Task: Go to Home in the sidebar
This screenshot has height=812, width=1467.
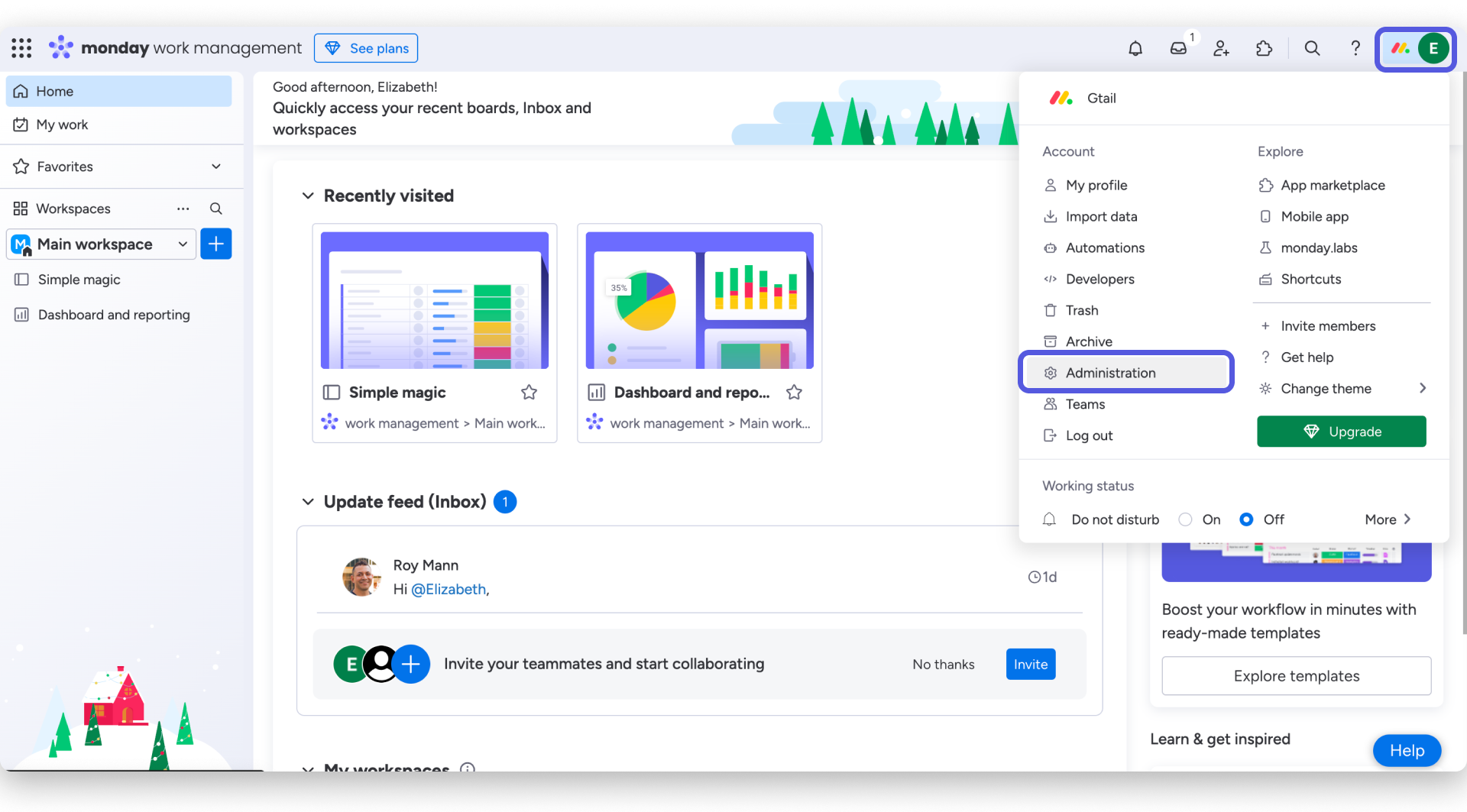Action: (x=118, y=91)
